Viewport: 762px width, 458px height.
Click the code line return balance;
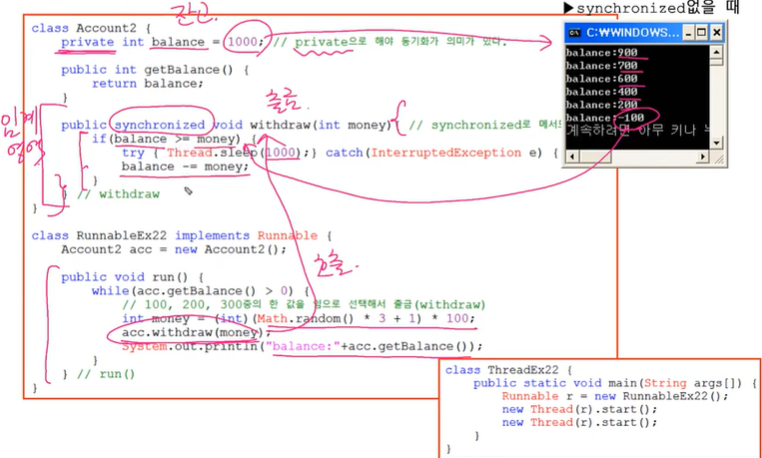148,84
